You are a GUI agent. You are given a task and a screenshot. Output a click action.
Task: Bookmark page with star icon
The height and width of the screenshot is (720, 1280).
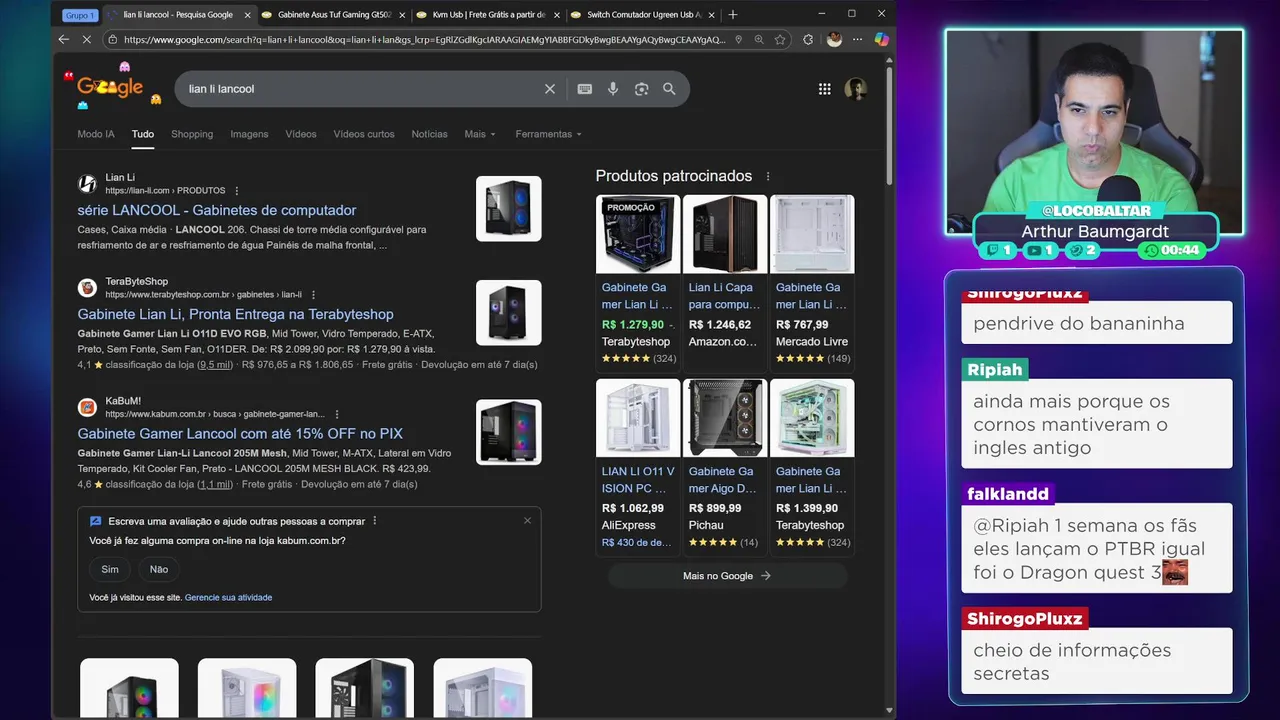pyautogui.click(x=780, y=39)
